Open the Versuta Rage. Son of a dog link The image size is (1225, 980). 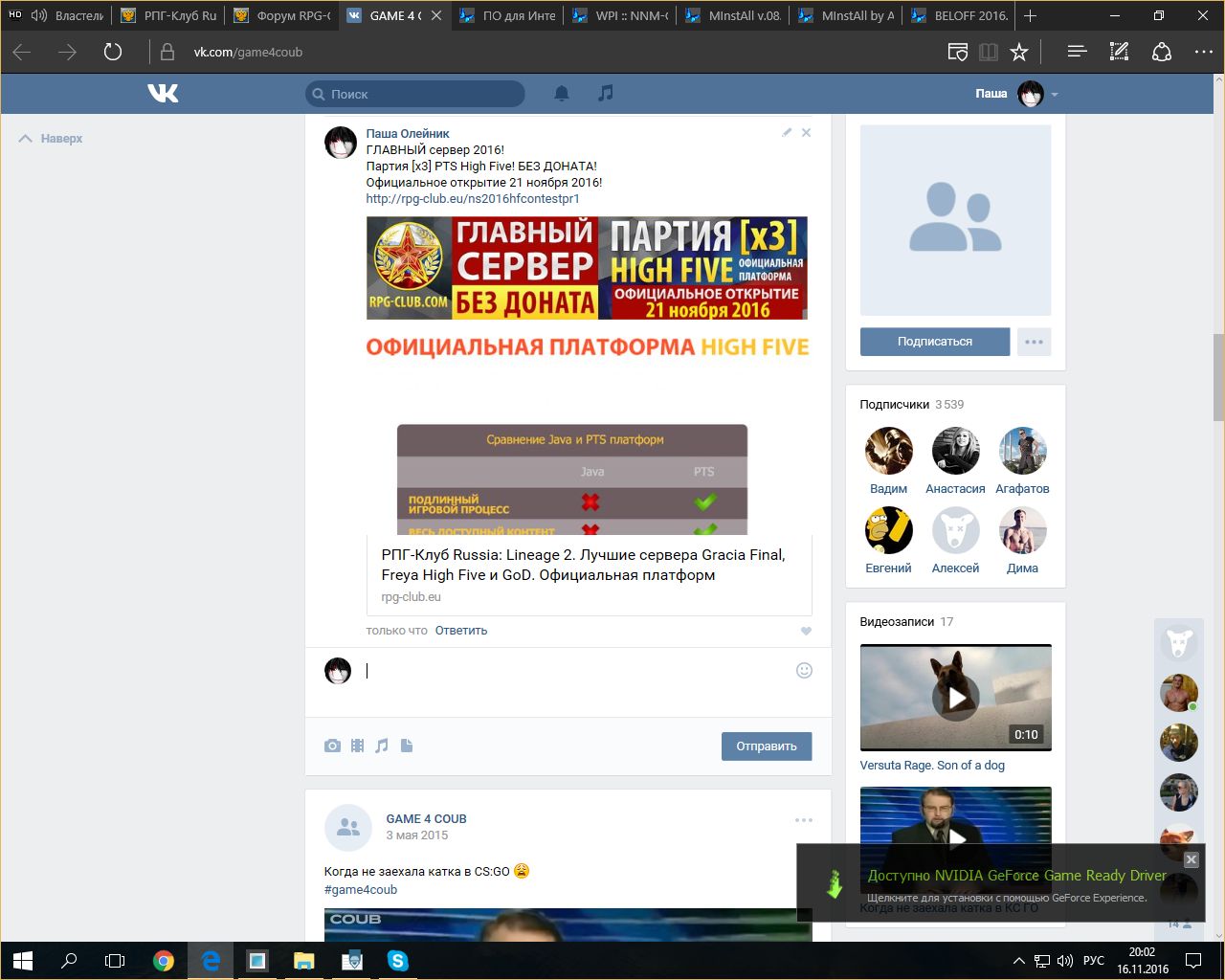click(932, 766)
